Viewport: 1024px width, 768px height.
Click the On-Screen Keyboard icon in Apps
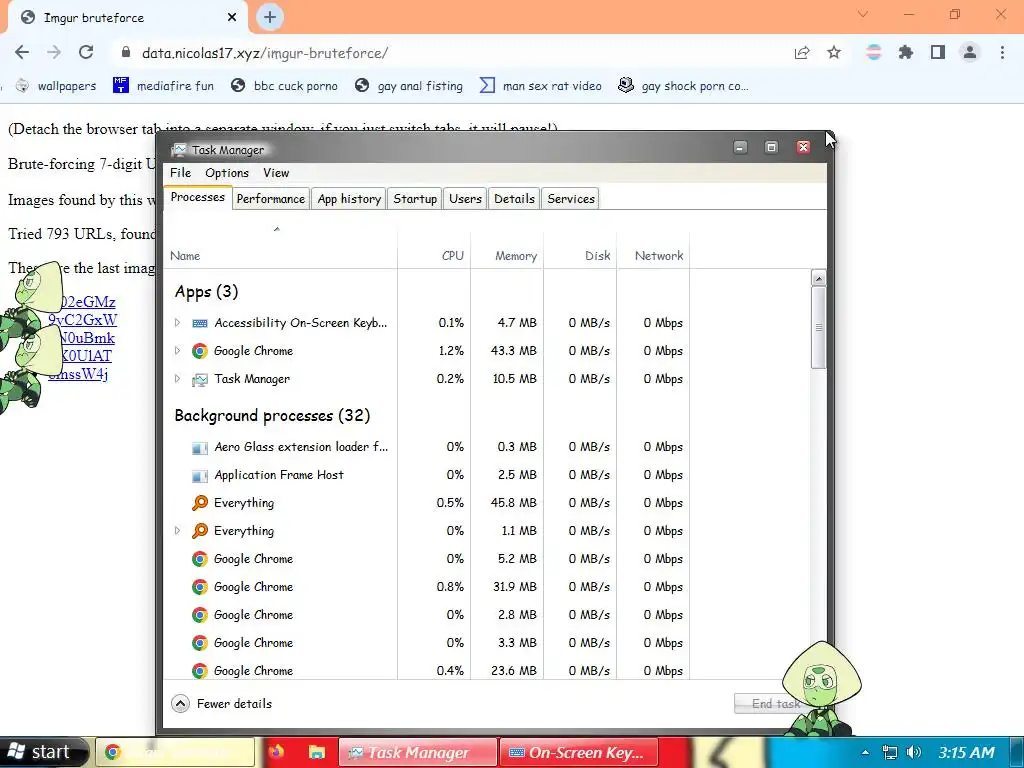pos(200,323)
